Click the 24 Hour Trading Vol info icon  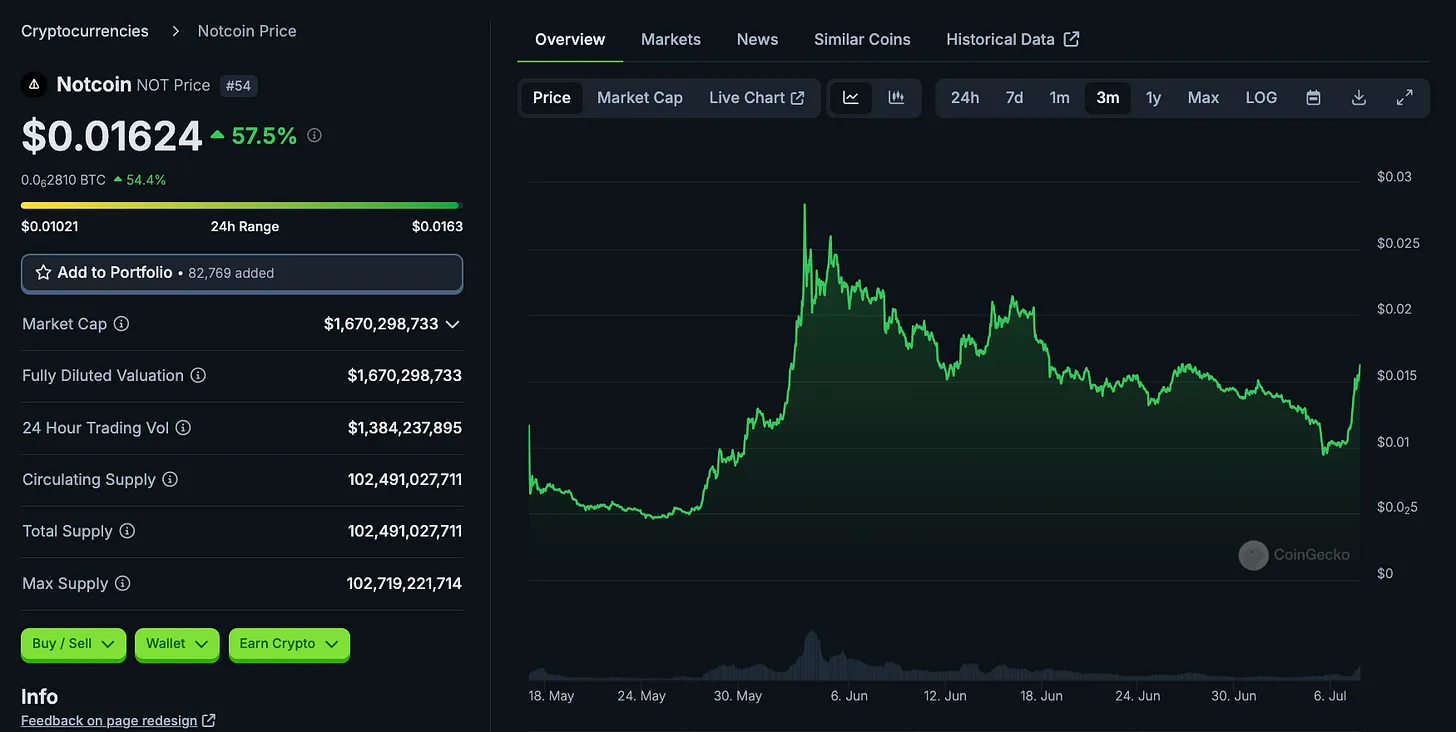pos(183,428)
